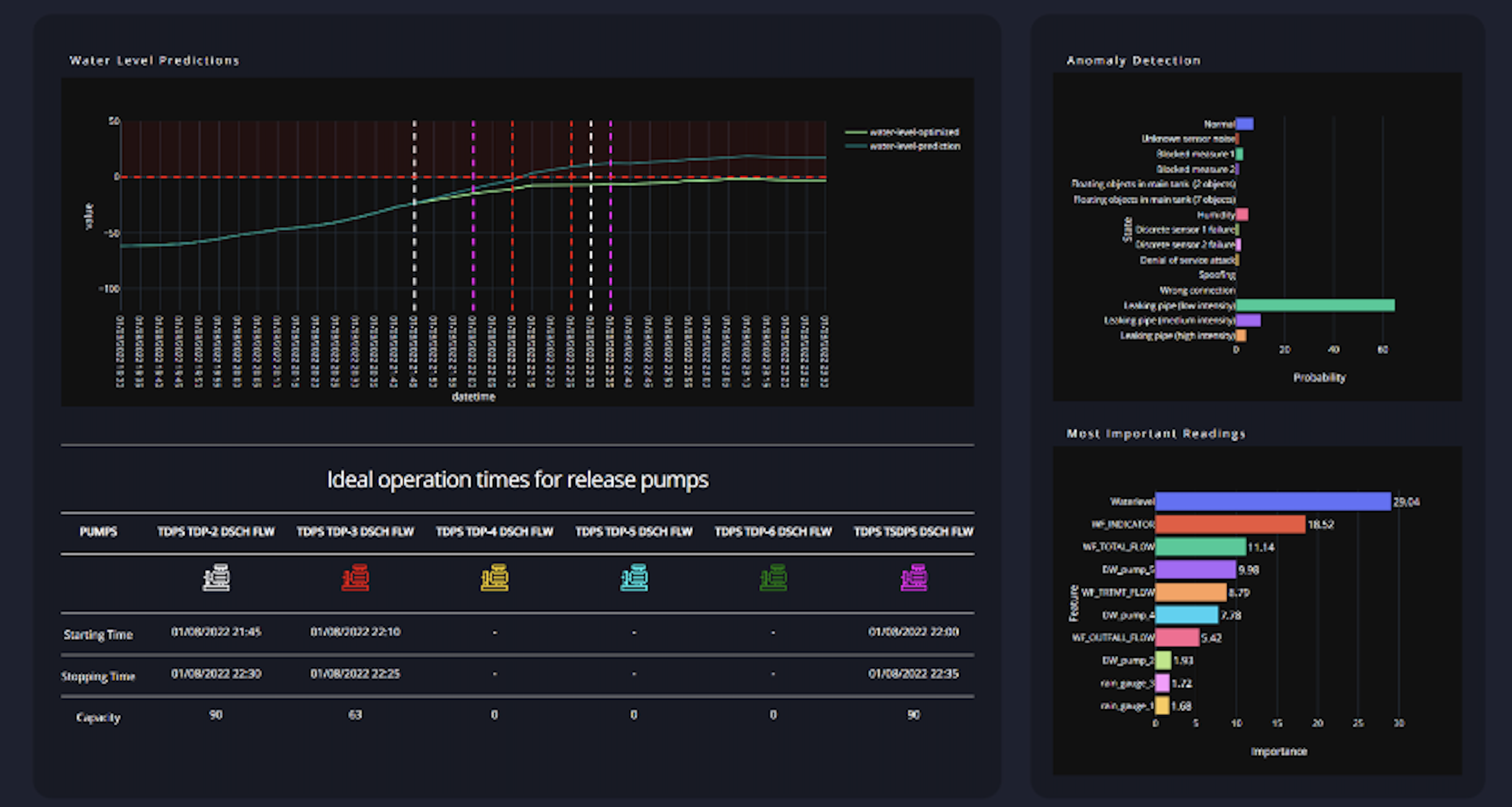
Task: Select the red TDPS TDP-3 pump icon
Action: (x=355, y=577)
